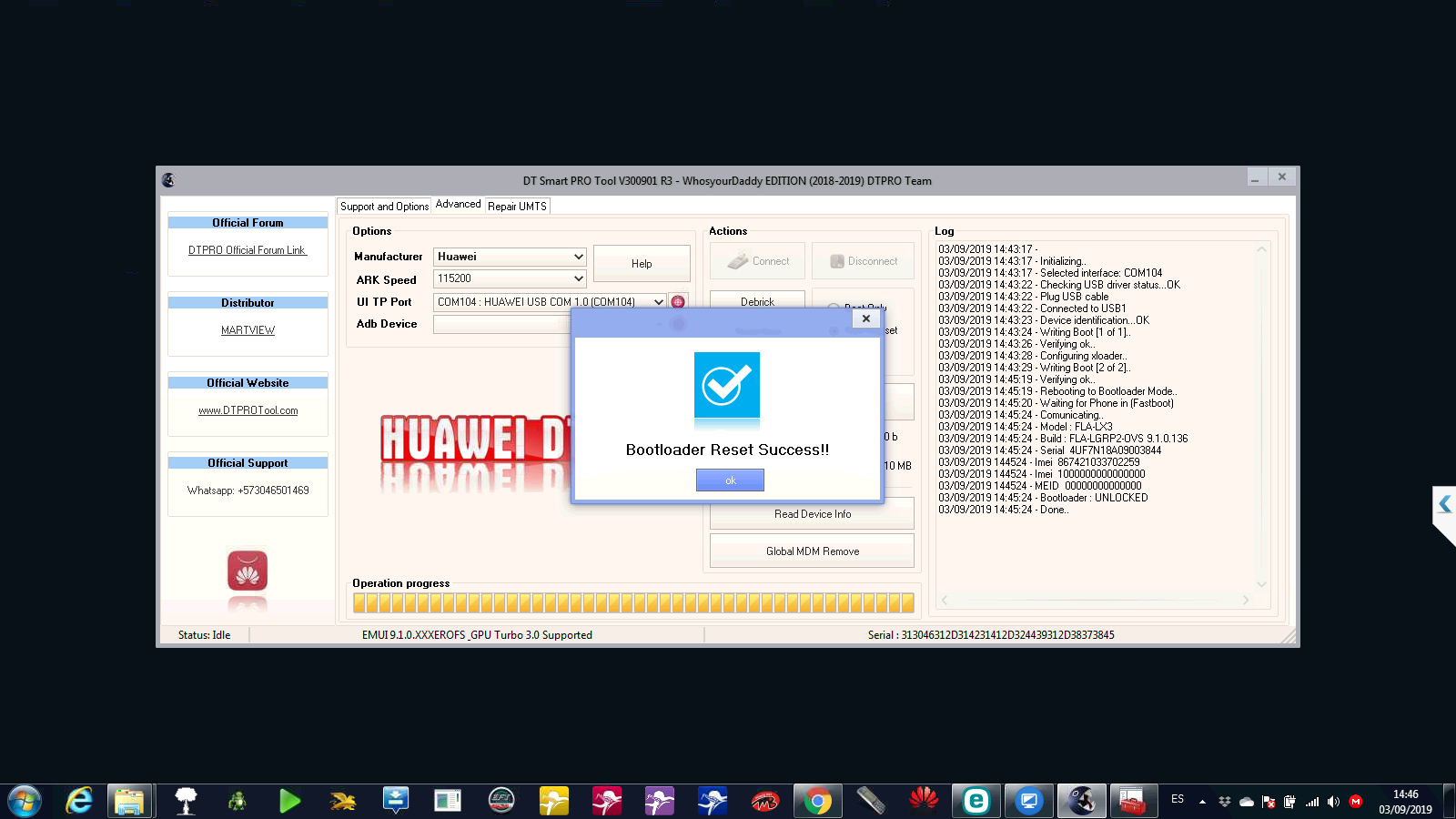This screenshot has height=819, width=1456.
Task: Click the Help button
Action: 642,264
